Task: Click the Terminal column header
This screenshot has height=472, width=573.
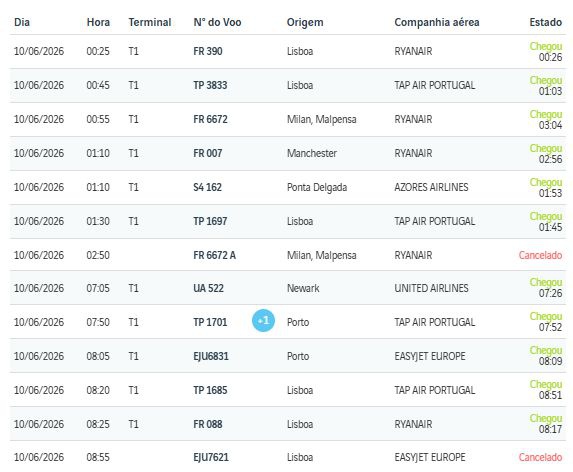Action: tap(150, 22)
